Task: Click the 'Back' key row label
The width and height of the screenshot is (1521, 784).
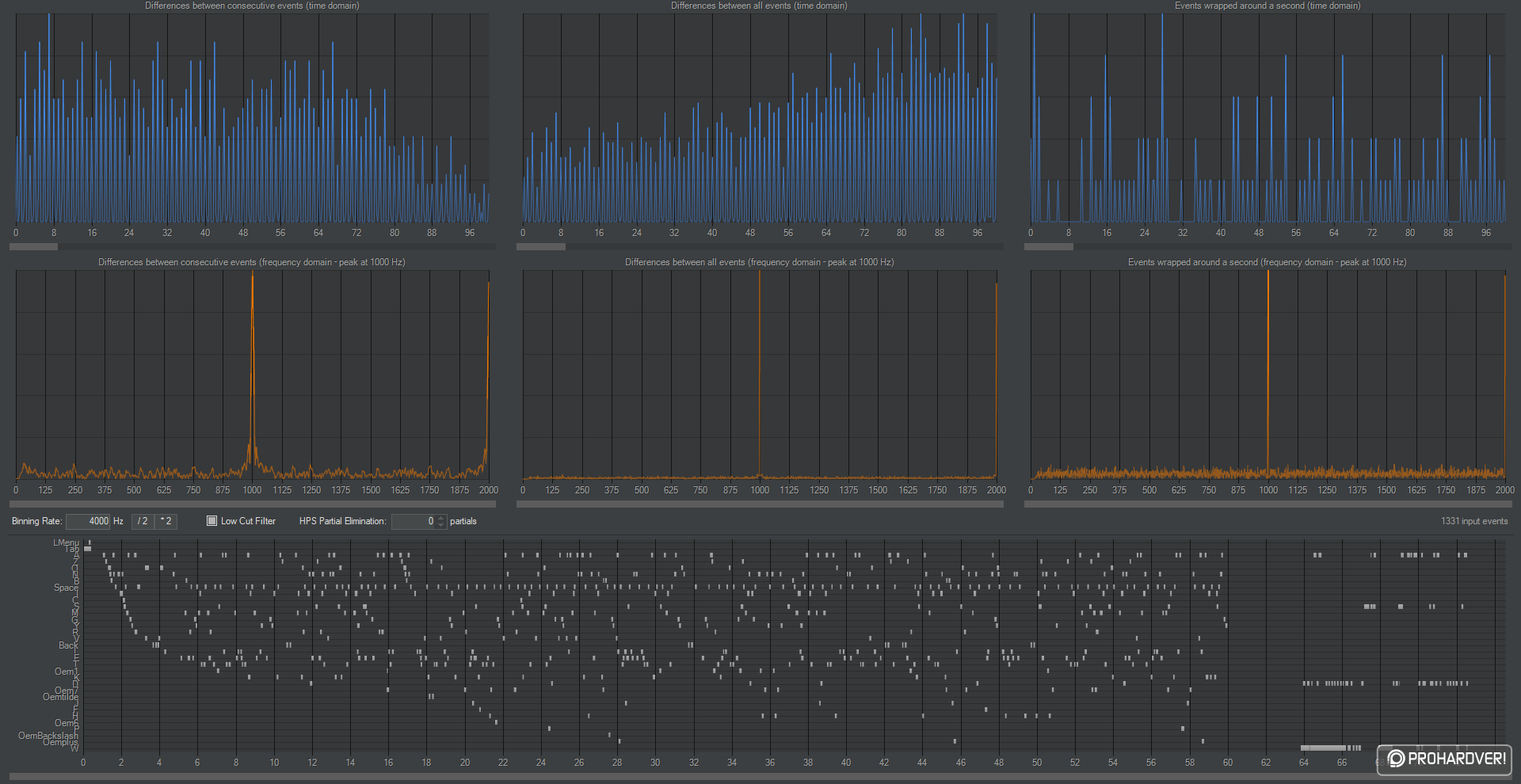Action: [x=68, y=645]
